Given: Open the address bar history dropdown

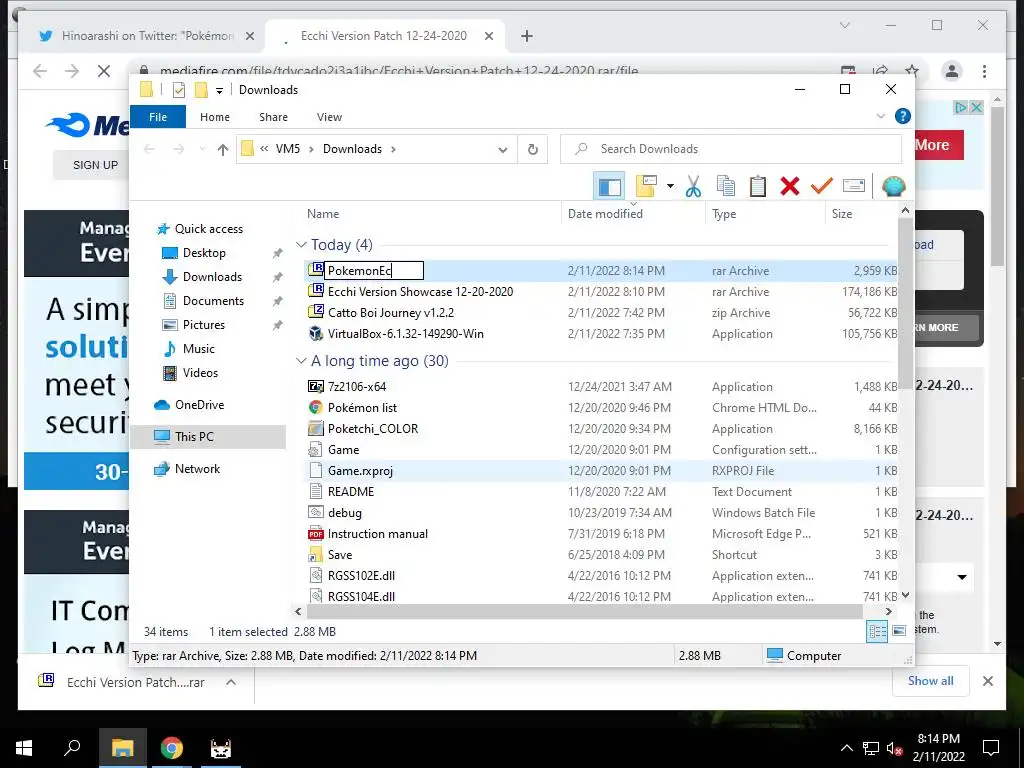Looking at the screenshot, I should [x=502, y=150].
